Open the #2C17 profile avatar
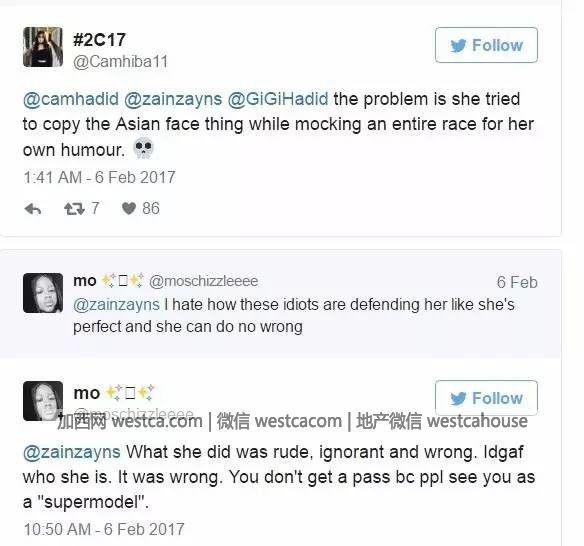The image size is (584, 546). coord(43,47)
